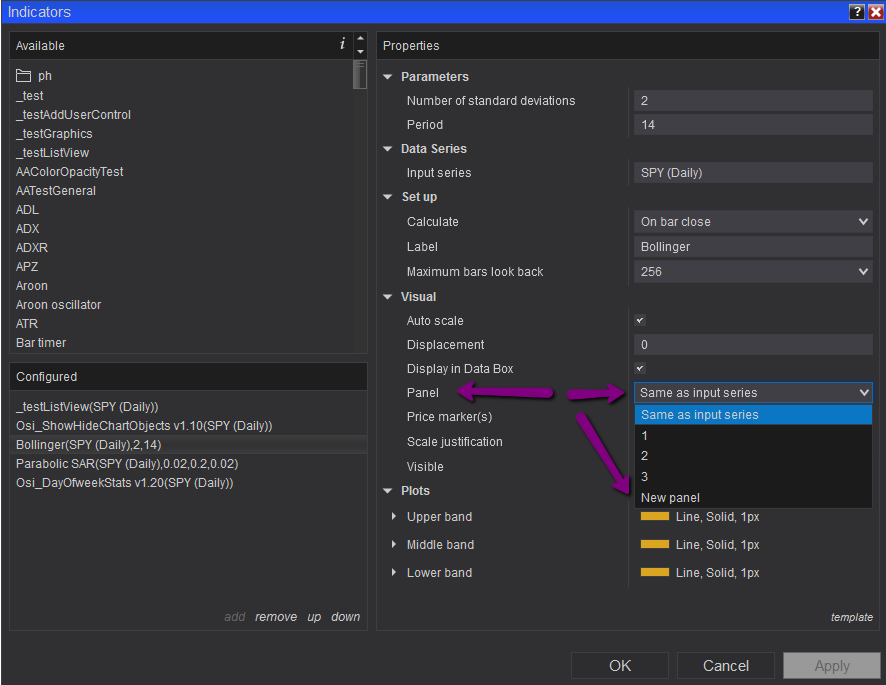Click the help question mark icon in title bar
886x685 pixels.
pyautogui.click(x=857, y=12)
